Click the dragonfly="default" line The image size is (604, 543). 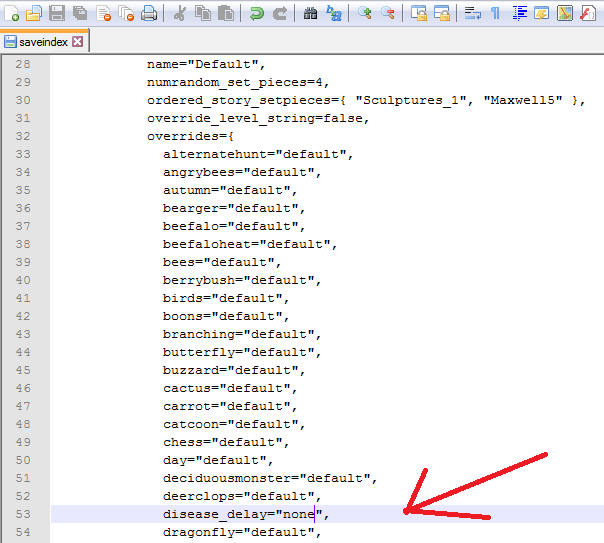[x=242, y=532]
